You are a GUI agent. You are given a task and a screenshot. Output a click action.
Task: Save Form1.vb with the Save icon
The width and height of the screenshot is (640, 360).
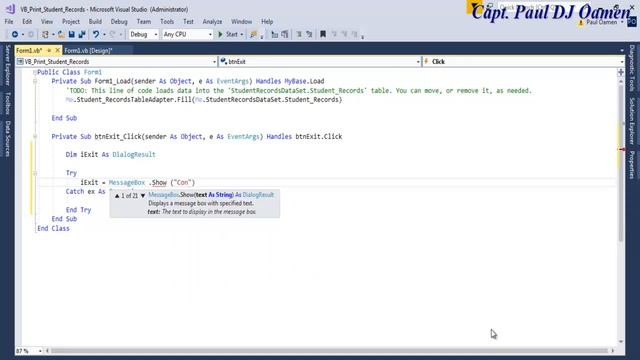click(71, 35)
